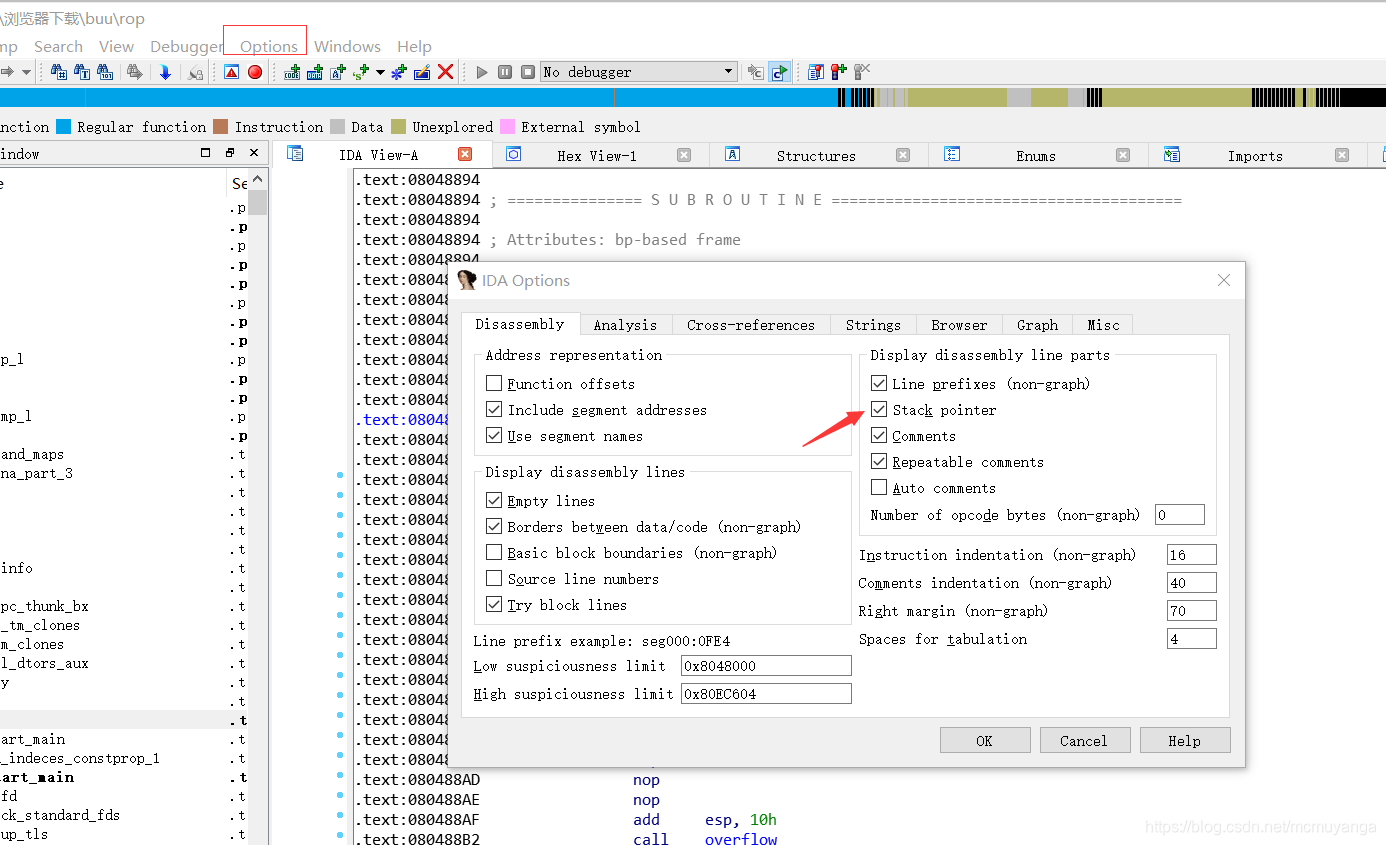Toggle Empty lines checkbox

pyautogui.click(x=494, y=500)
